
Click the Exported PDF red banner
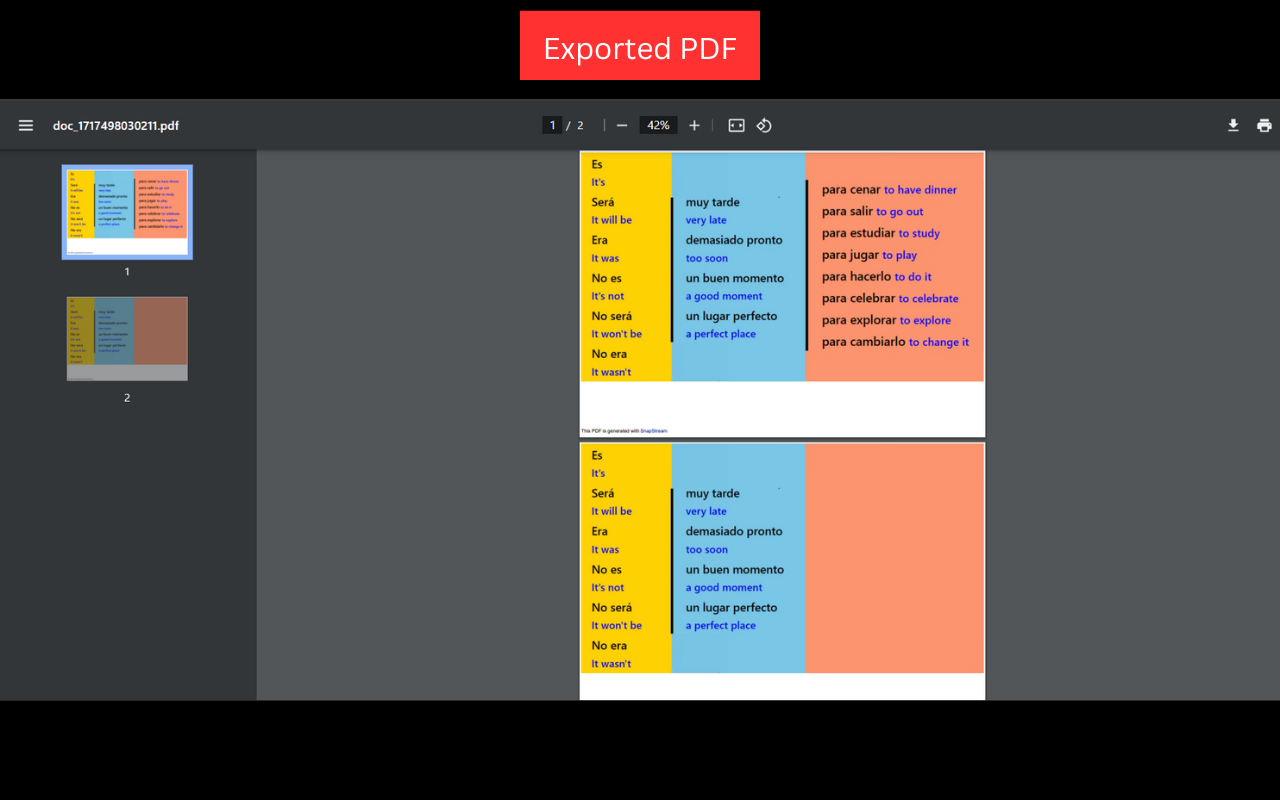[x=640, y=46]
